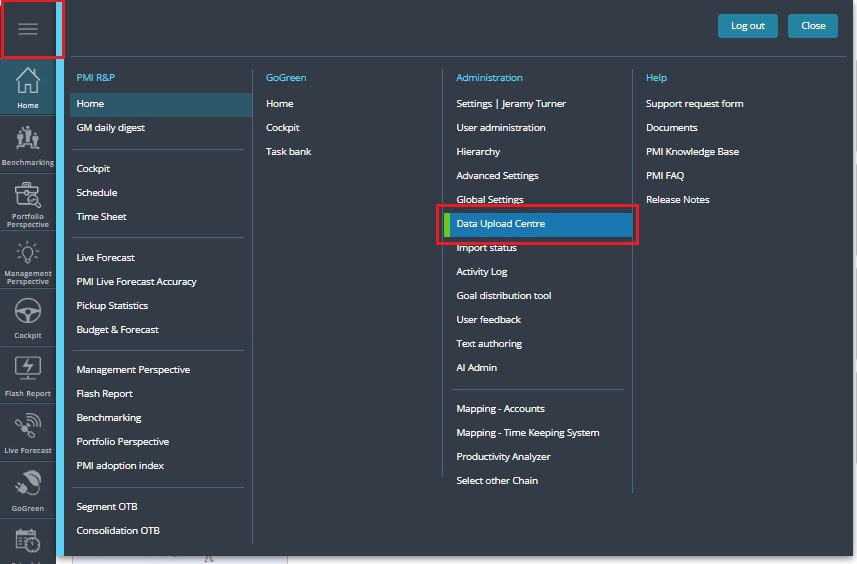Open Schedule menu item
Screen dimensions: 857x564
click(97, 193)
